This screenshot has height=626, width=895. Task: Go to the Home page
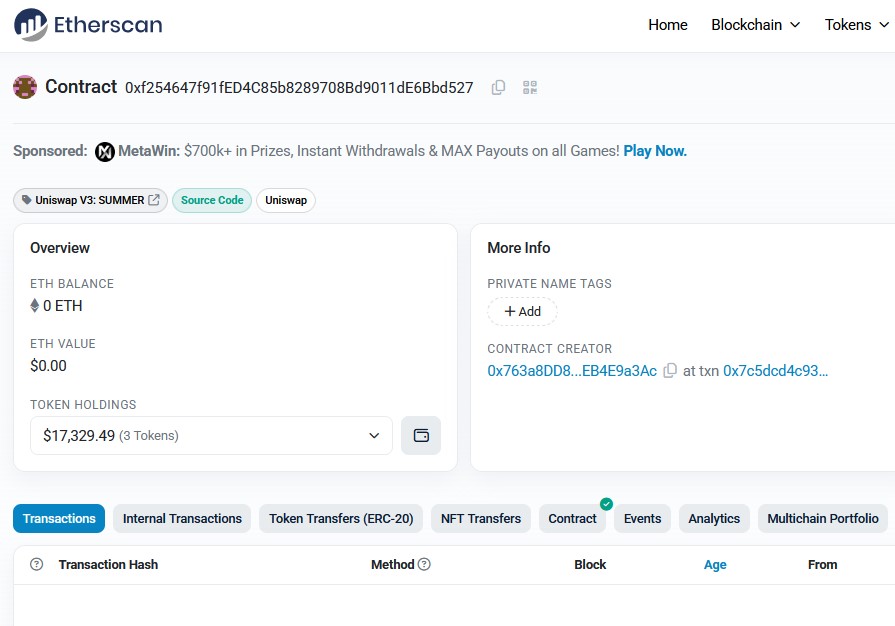tap(668, 25)
